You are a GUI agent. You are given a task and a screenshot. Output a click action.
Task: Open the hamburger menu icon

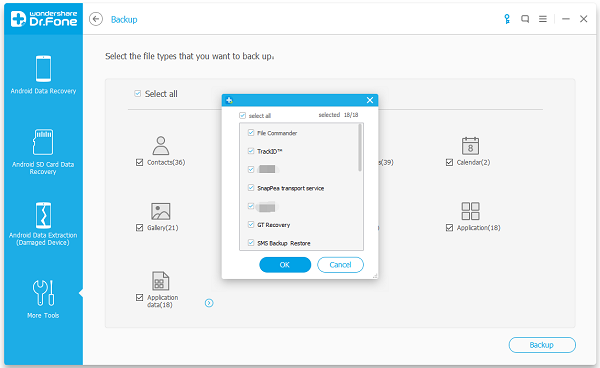click(x=543, y=19)
